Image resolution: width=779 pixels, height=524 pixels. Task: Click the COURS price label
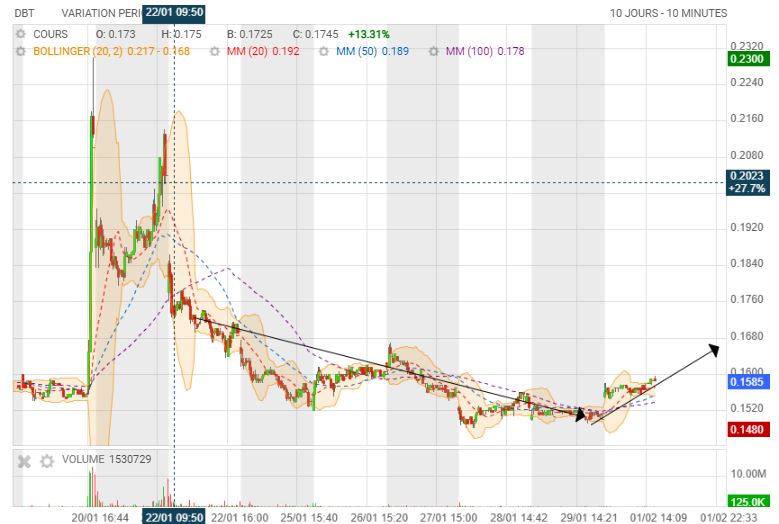pyautogui.click(x=50, y=34)
